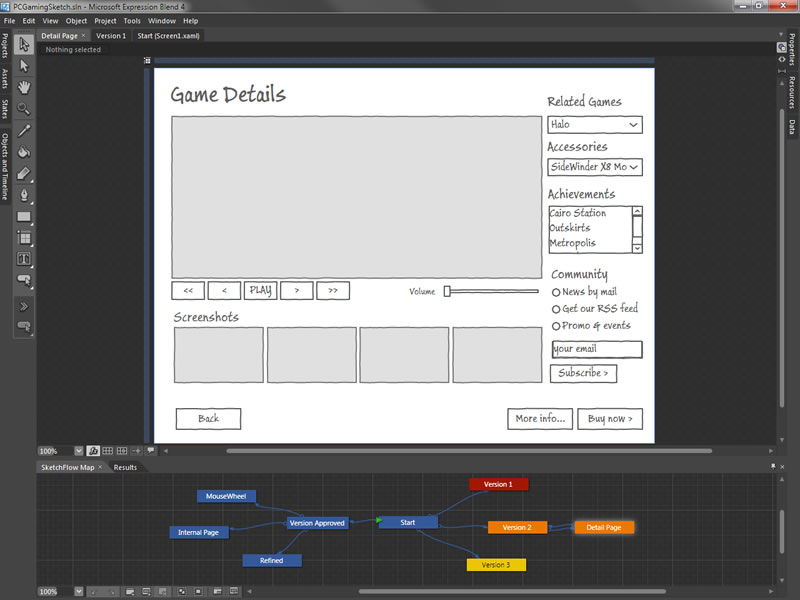Click Achievements list scroll-down arrow

tap(637, 248)
